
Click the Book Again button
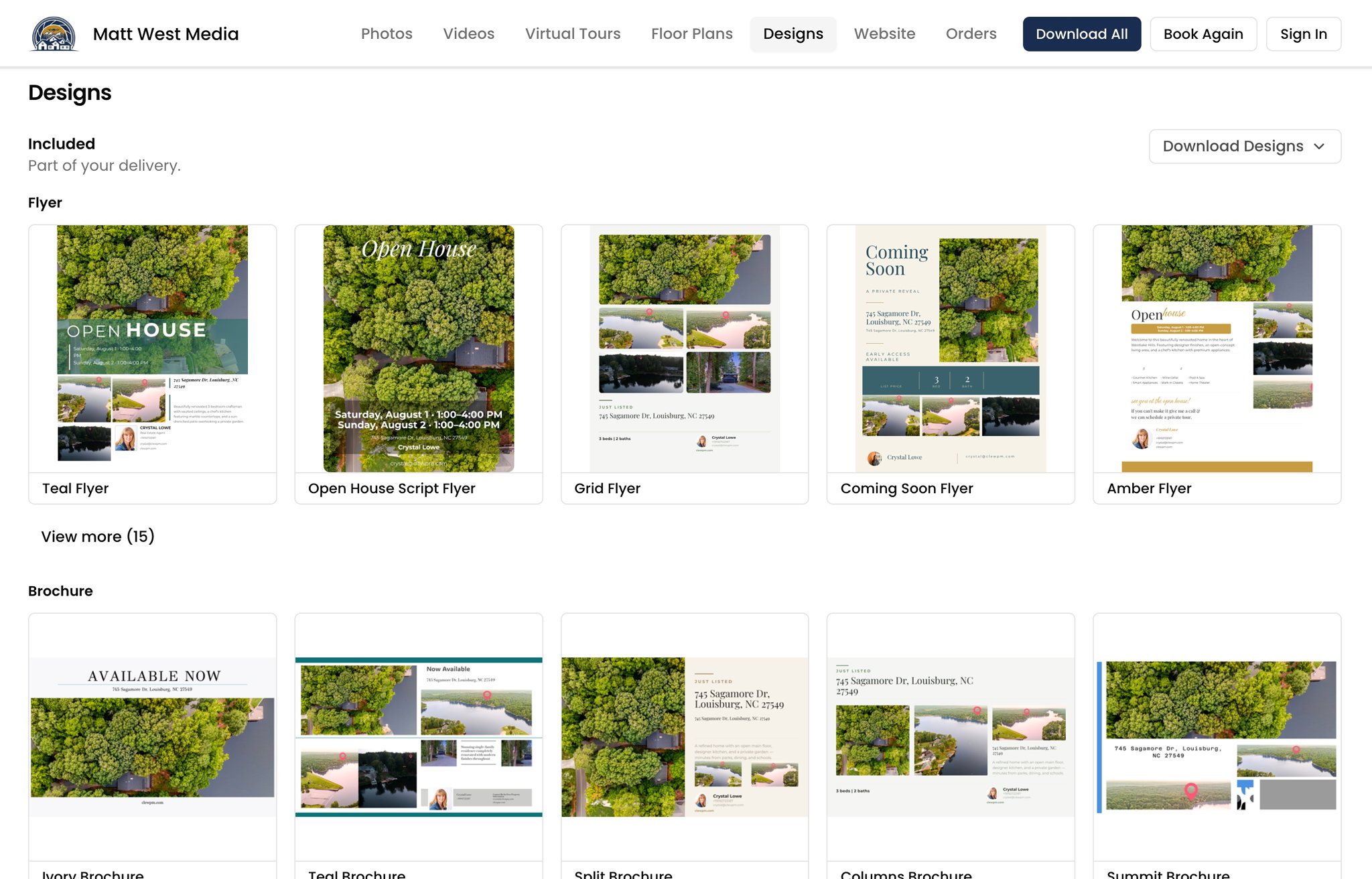click(x=1203, y=34)
